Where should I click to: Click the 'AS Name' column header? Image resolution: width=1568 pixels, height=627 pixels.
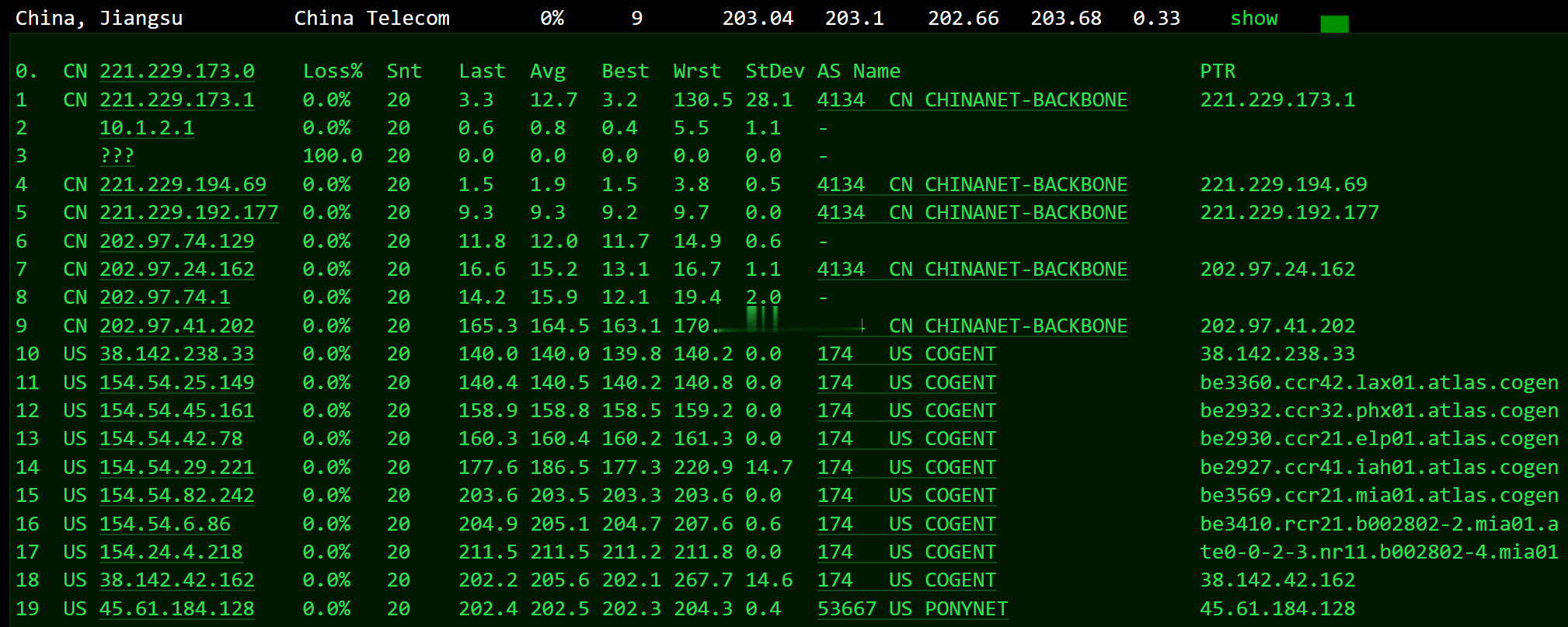[859, 71]
